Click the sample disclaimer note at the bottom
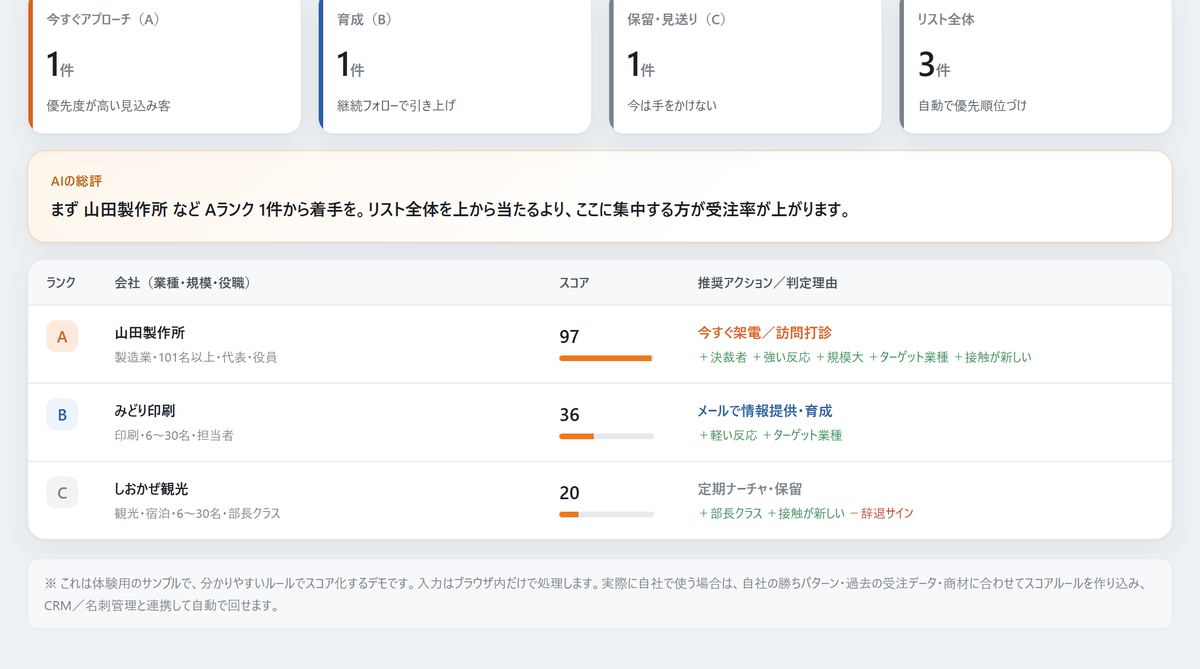The image size is (1200, 669). click(600, 594)
